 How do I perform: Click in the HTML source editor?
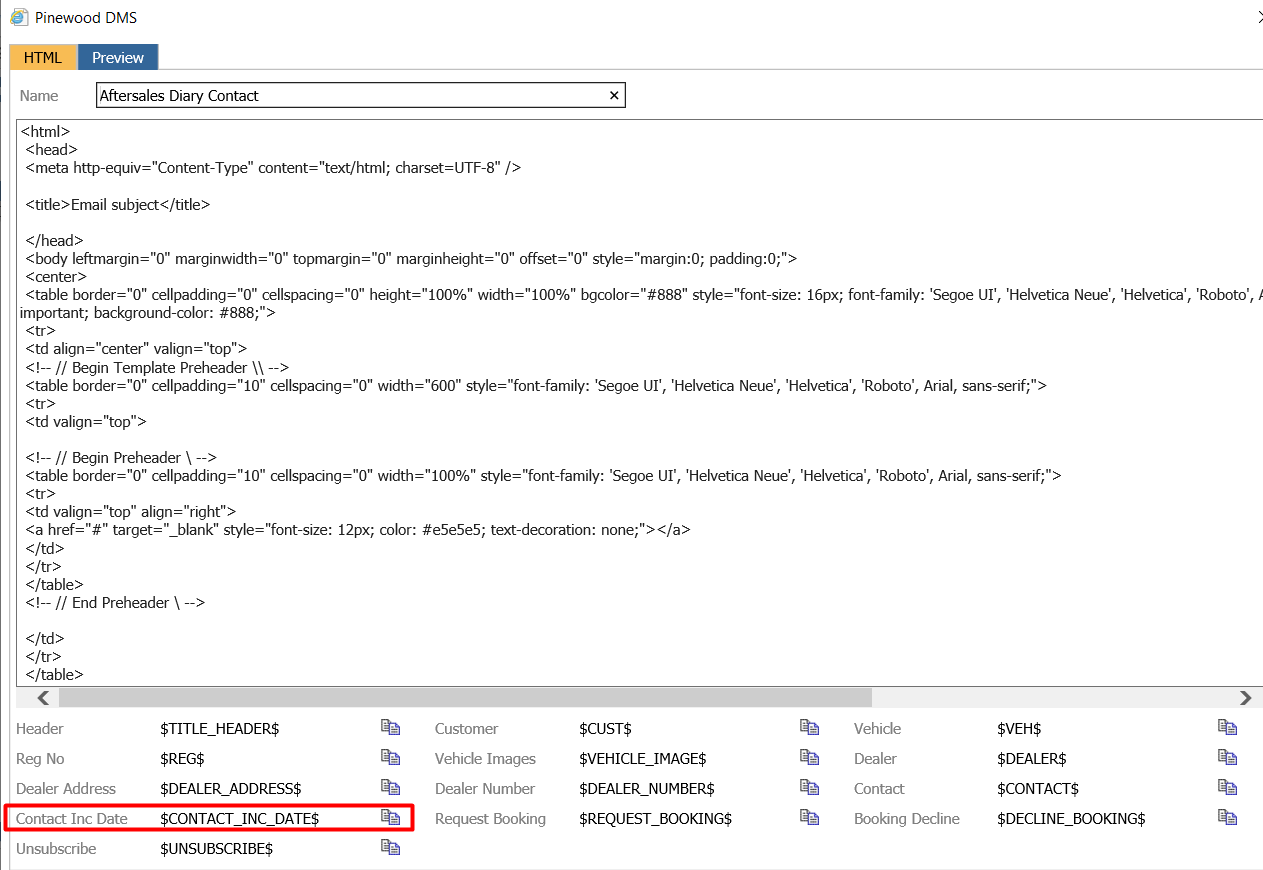640,402
